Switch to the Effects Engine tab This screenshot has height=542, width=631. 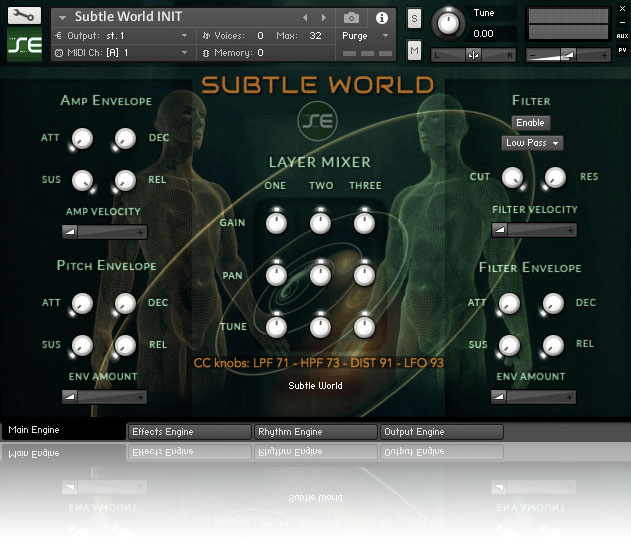(x=189, y=432)
